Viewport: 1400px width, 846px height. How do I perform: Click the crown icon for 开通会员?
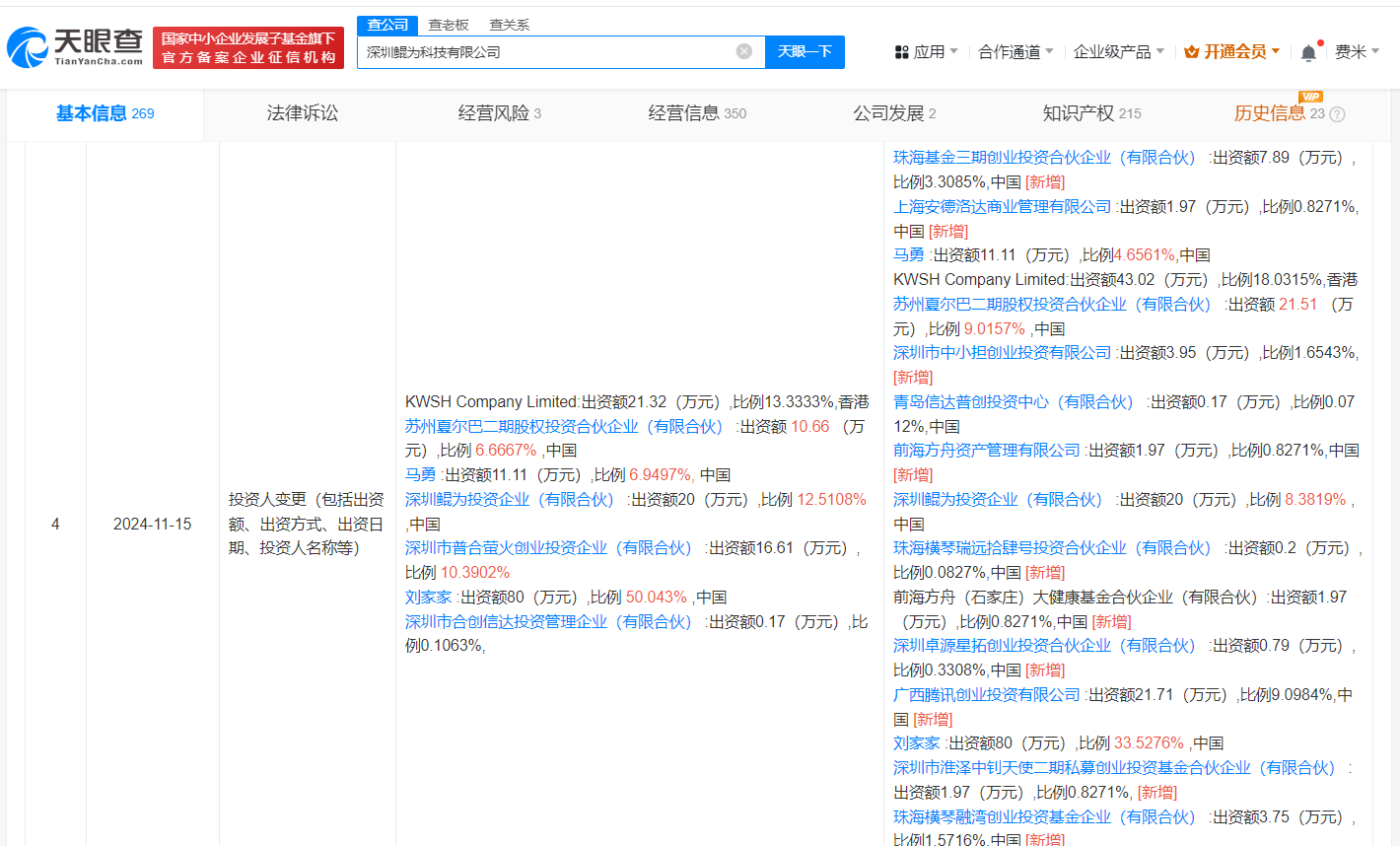1191,52
